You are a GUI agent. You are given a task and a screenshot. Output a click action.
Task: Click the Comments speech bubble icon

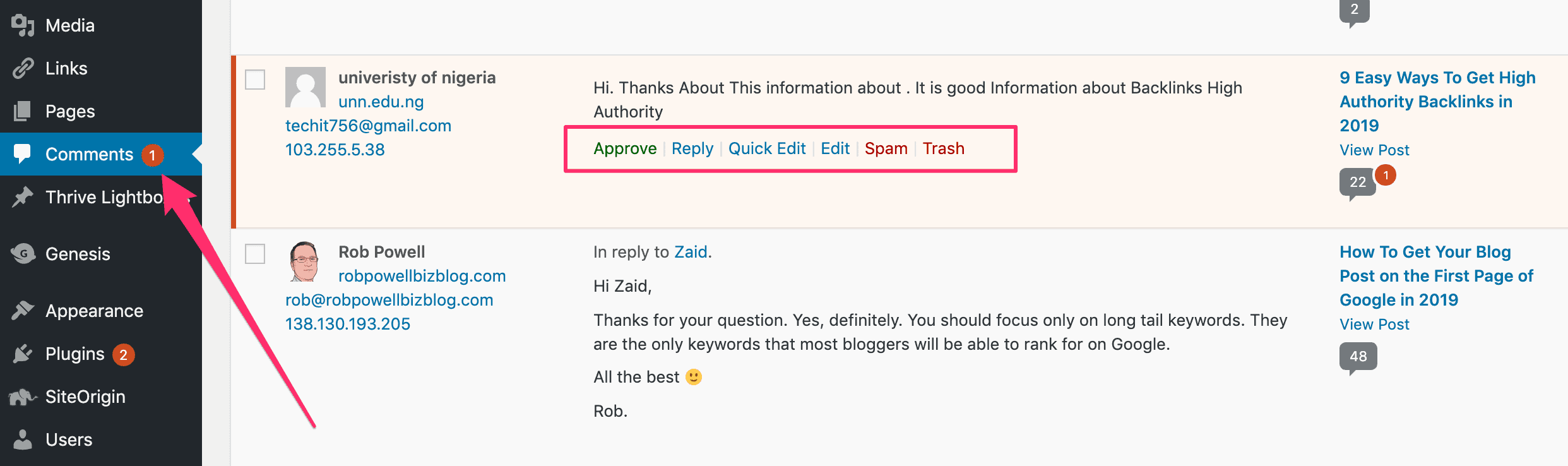point(23,153)
